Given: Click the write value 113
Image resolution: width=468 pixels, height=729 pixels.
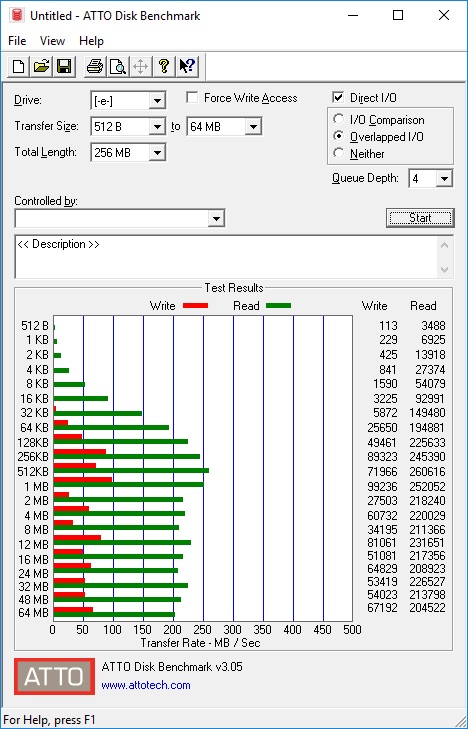Looking at the screenshot, I should [388, 325].
